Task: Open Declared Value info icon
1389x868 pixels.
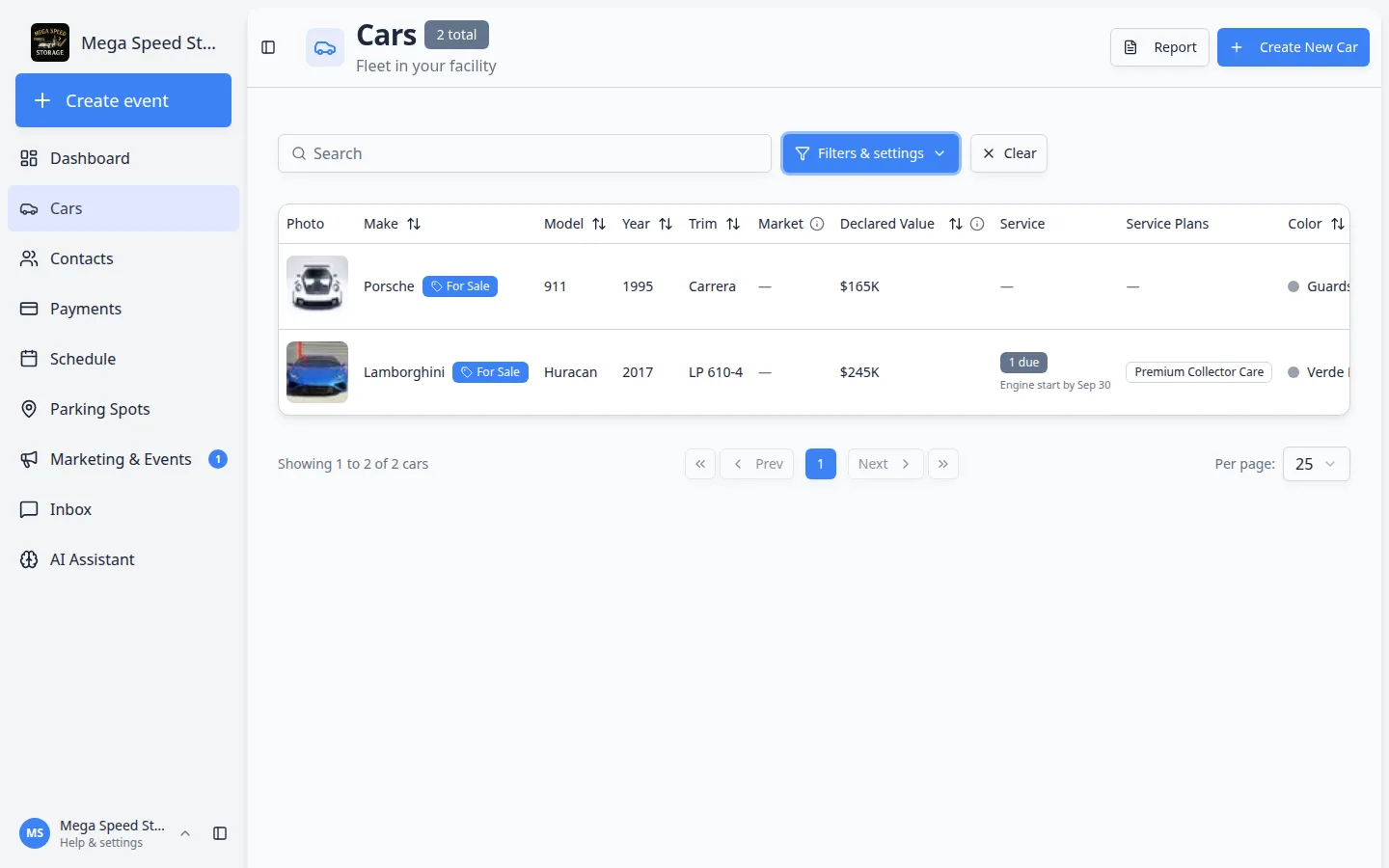Action: (977, 224)
